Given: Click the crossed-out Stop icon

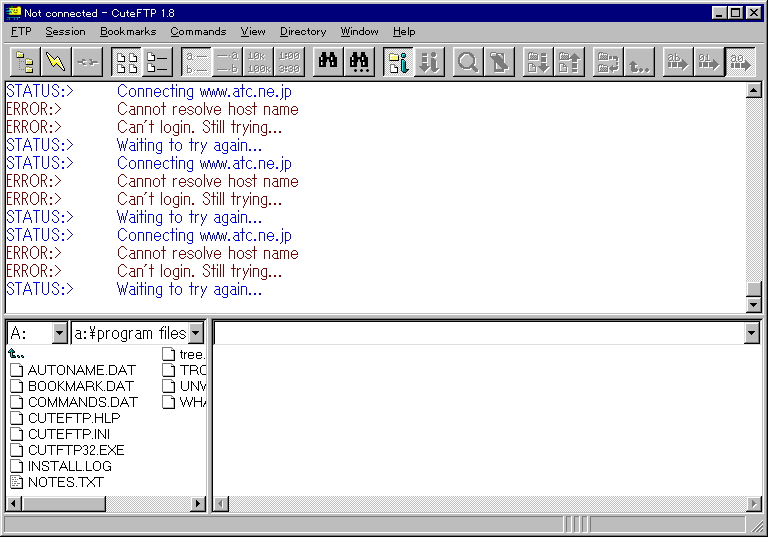Looking at the screenshot, I should point(499,62).
